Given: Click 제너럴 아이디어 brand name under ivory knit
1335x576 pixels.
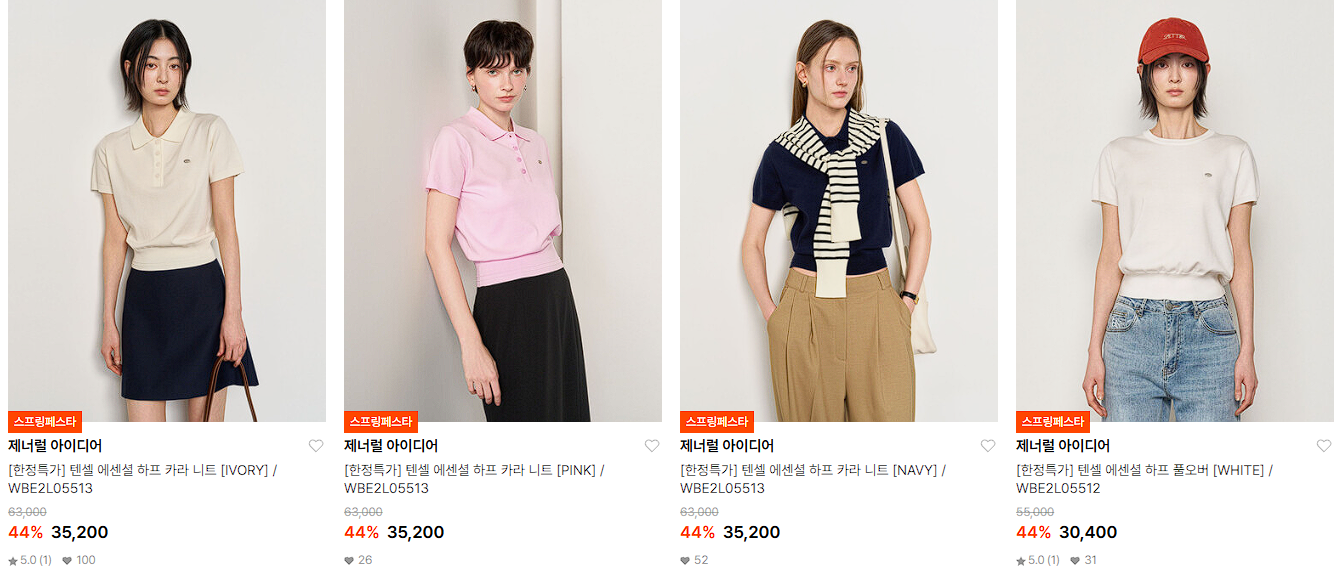Looking at the screenshot, I should [x=55, y=446].
